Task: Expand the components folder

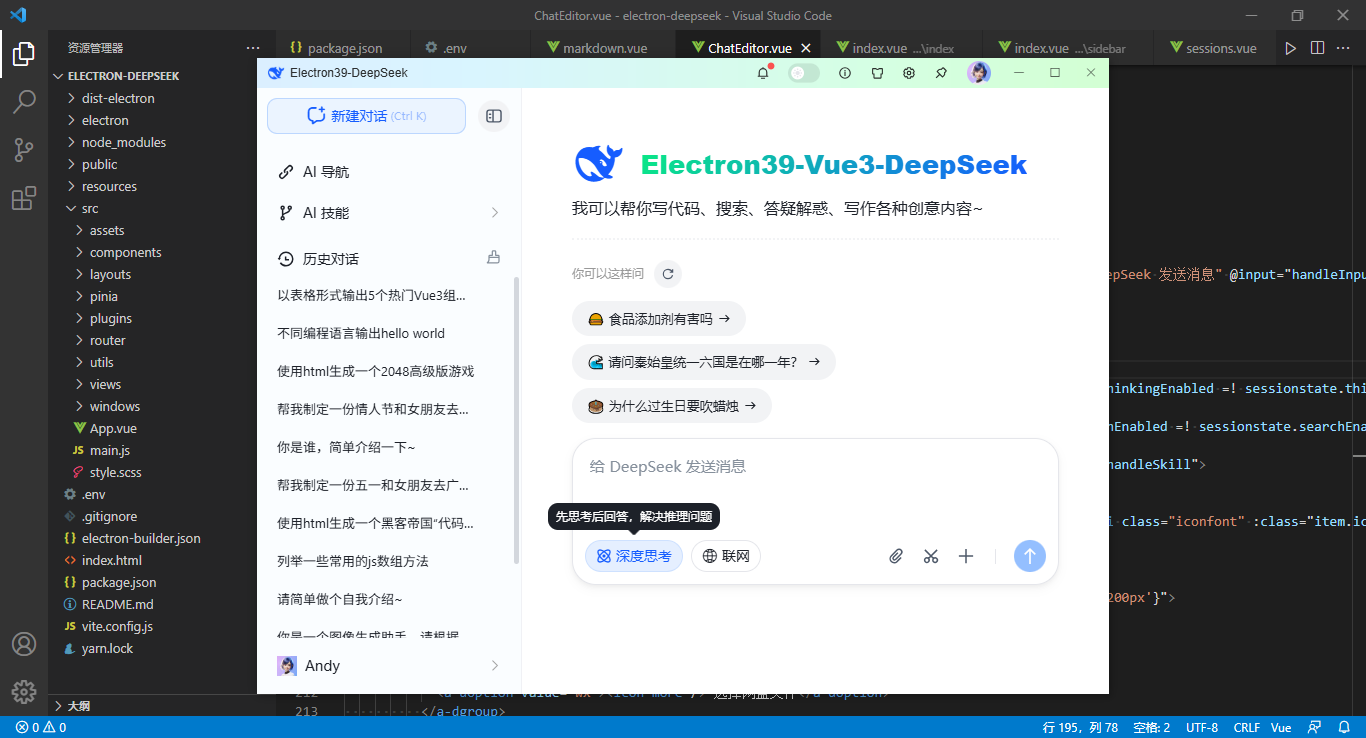Action: pyautogui.click(x=125, y=252)
